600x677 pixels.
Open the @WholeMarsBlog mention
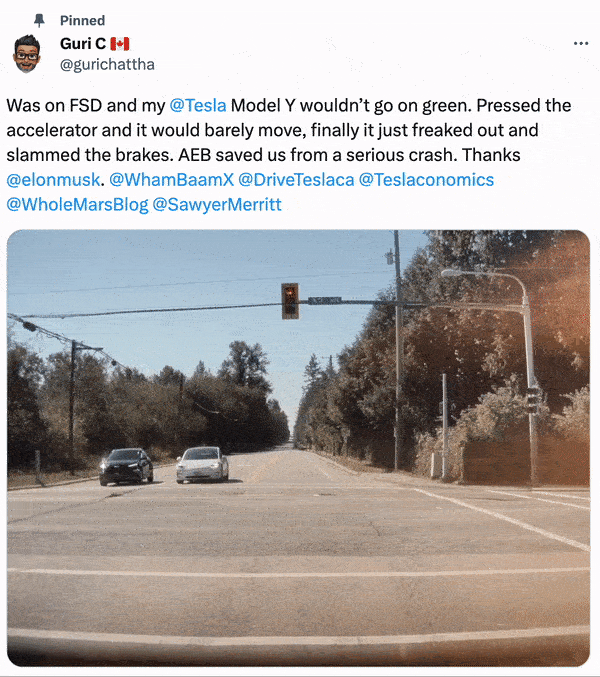click(77, 205)
